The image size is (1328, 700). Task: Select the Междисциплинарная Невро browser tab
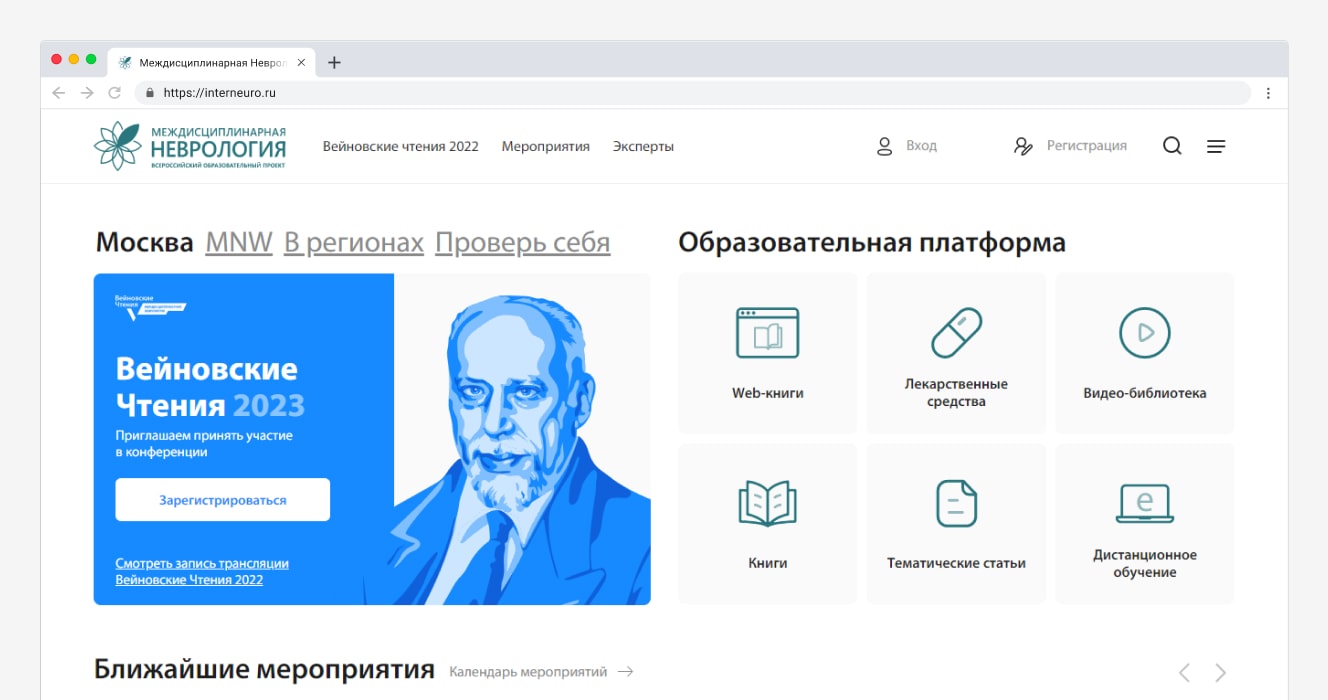pos(210,62)
